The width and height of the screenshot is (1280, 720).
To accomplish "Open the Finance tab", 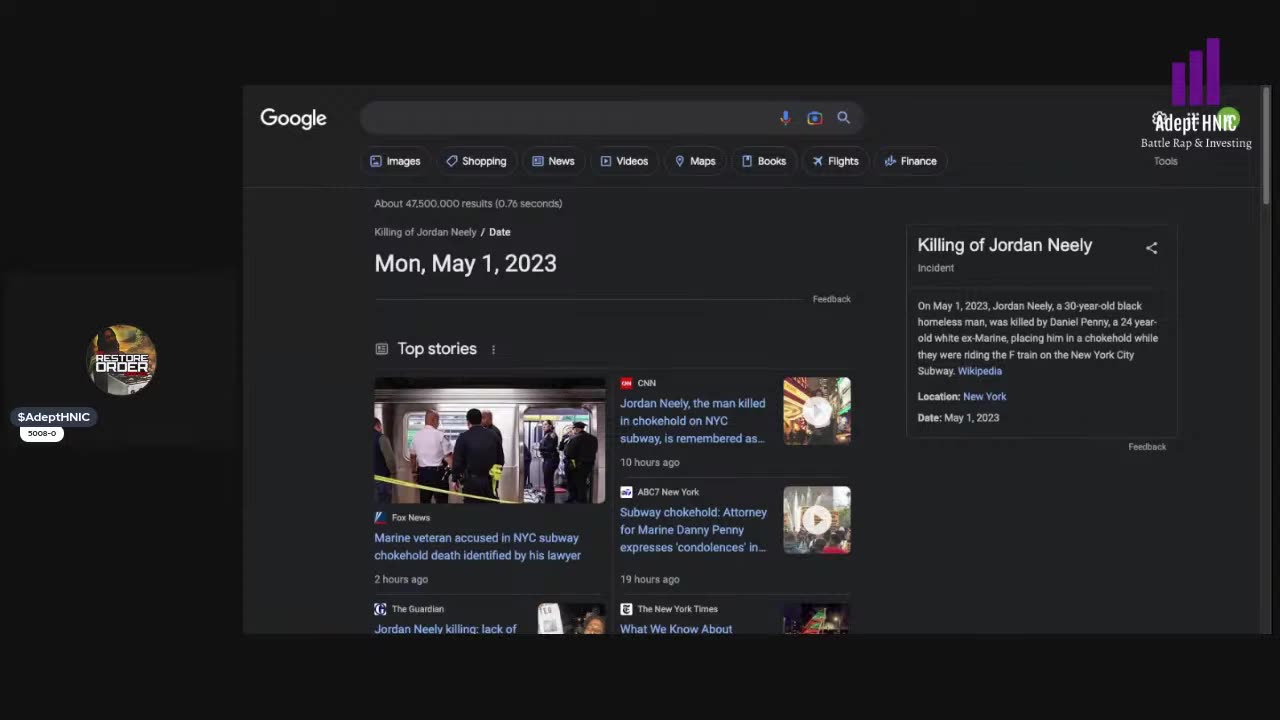I will click(910, 161).
